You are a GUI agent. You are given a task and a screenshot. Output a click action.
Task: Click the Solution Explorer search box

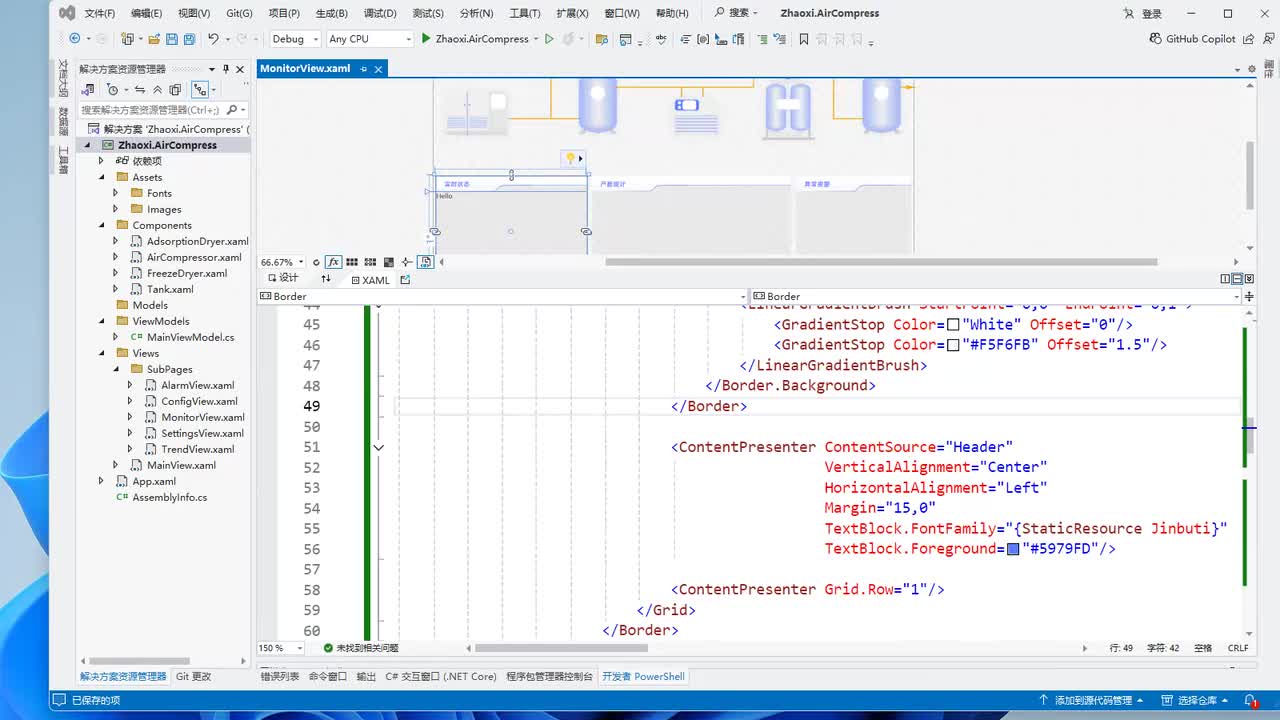pos(150,110)
